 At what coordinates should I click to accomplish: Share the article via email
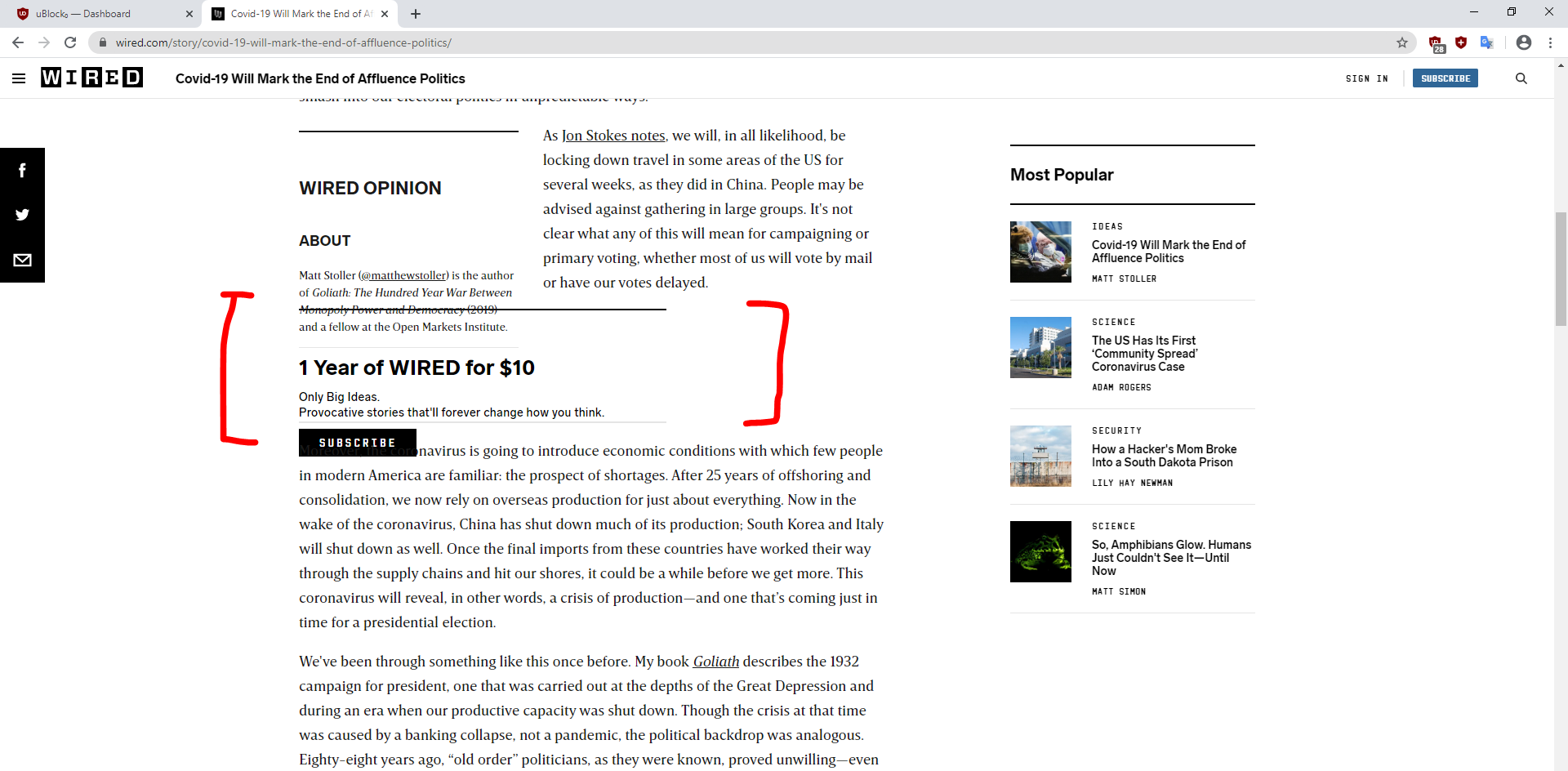pos(22,260)
